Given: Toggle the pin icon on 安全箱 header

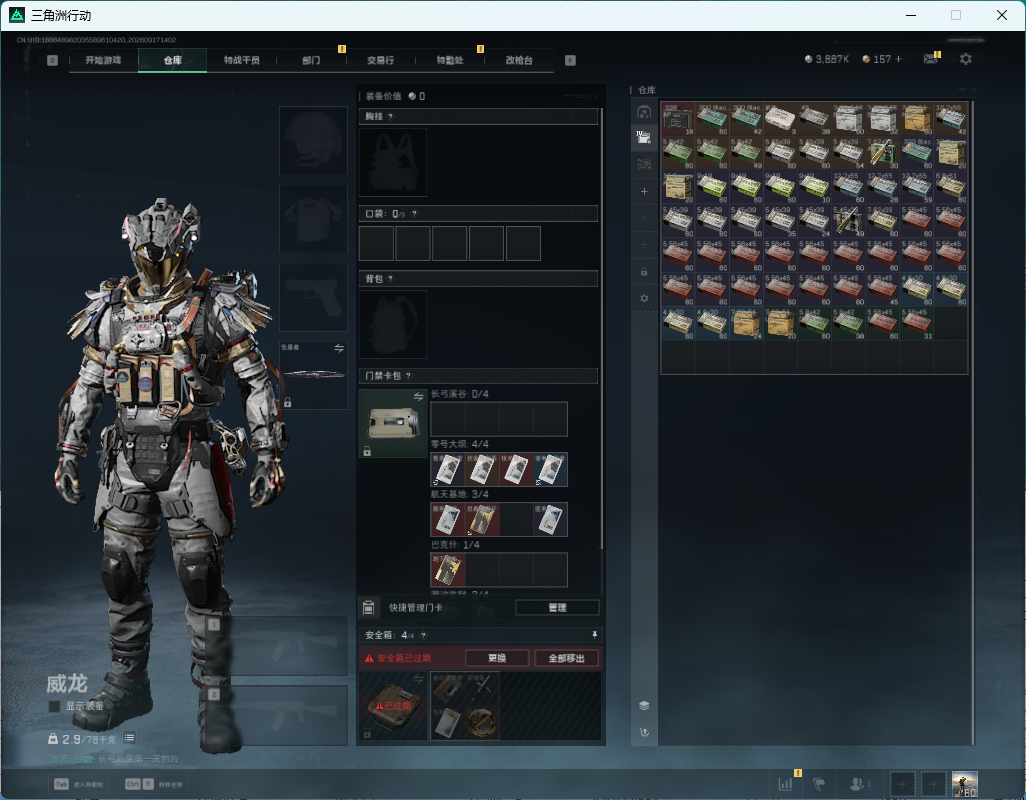Looking at the screenshot, I should tap(594, 635).
